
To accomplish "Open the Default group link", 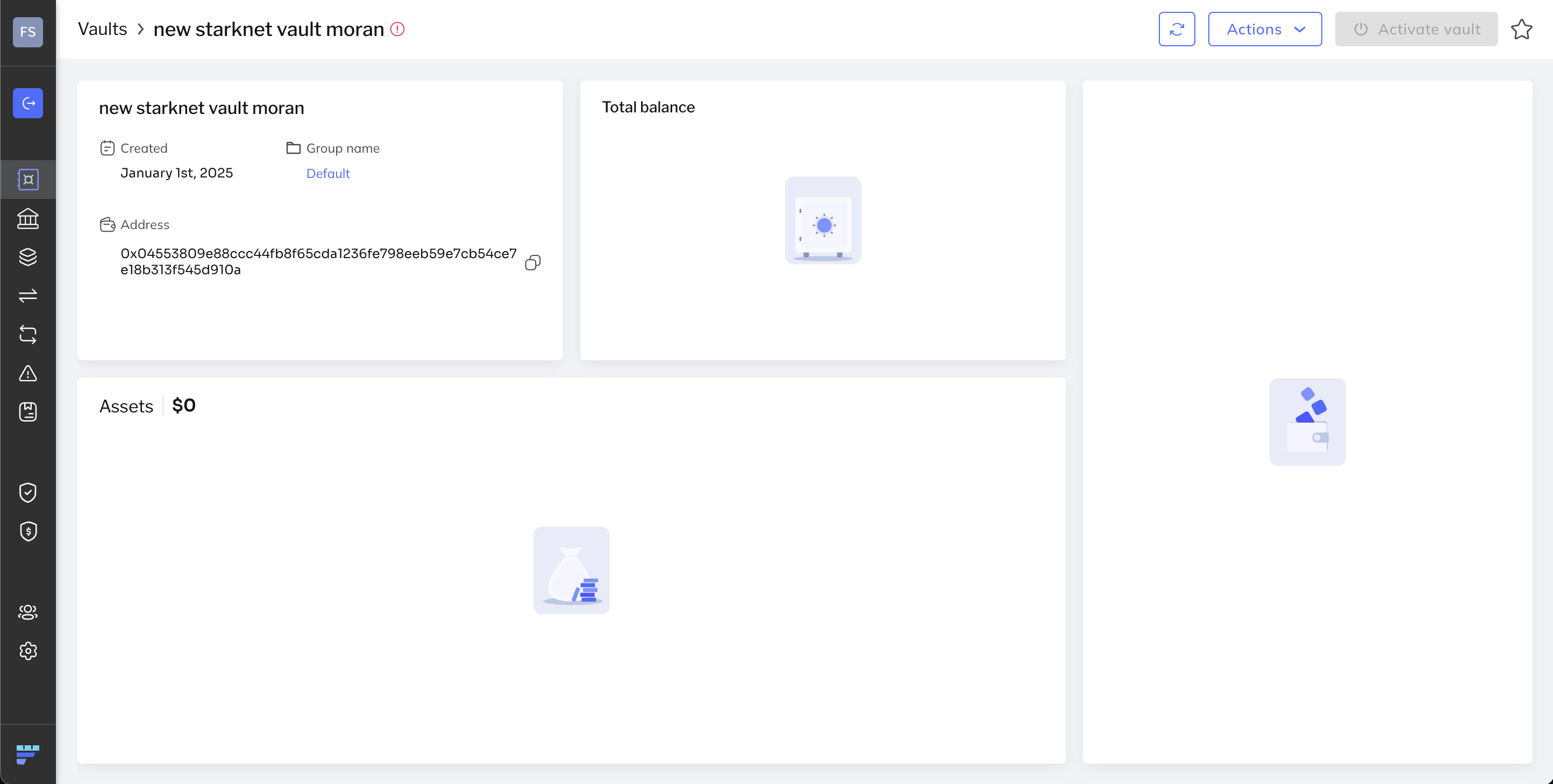I will (x=327, y=174).
